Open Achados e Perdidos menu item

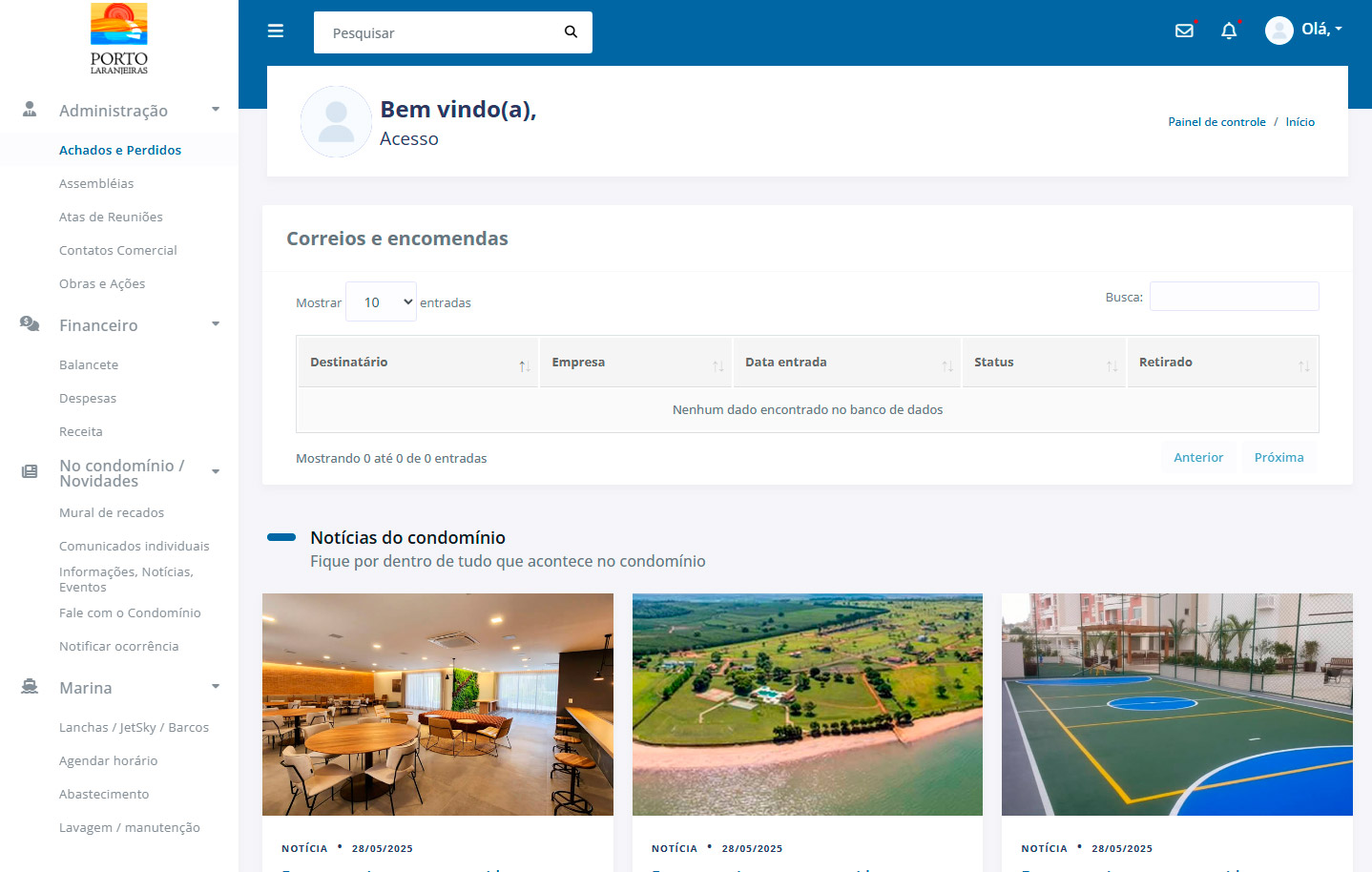[x=120, y=150]
